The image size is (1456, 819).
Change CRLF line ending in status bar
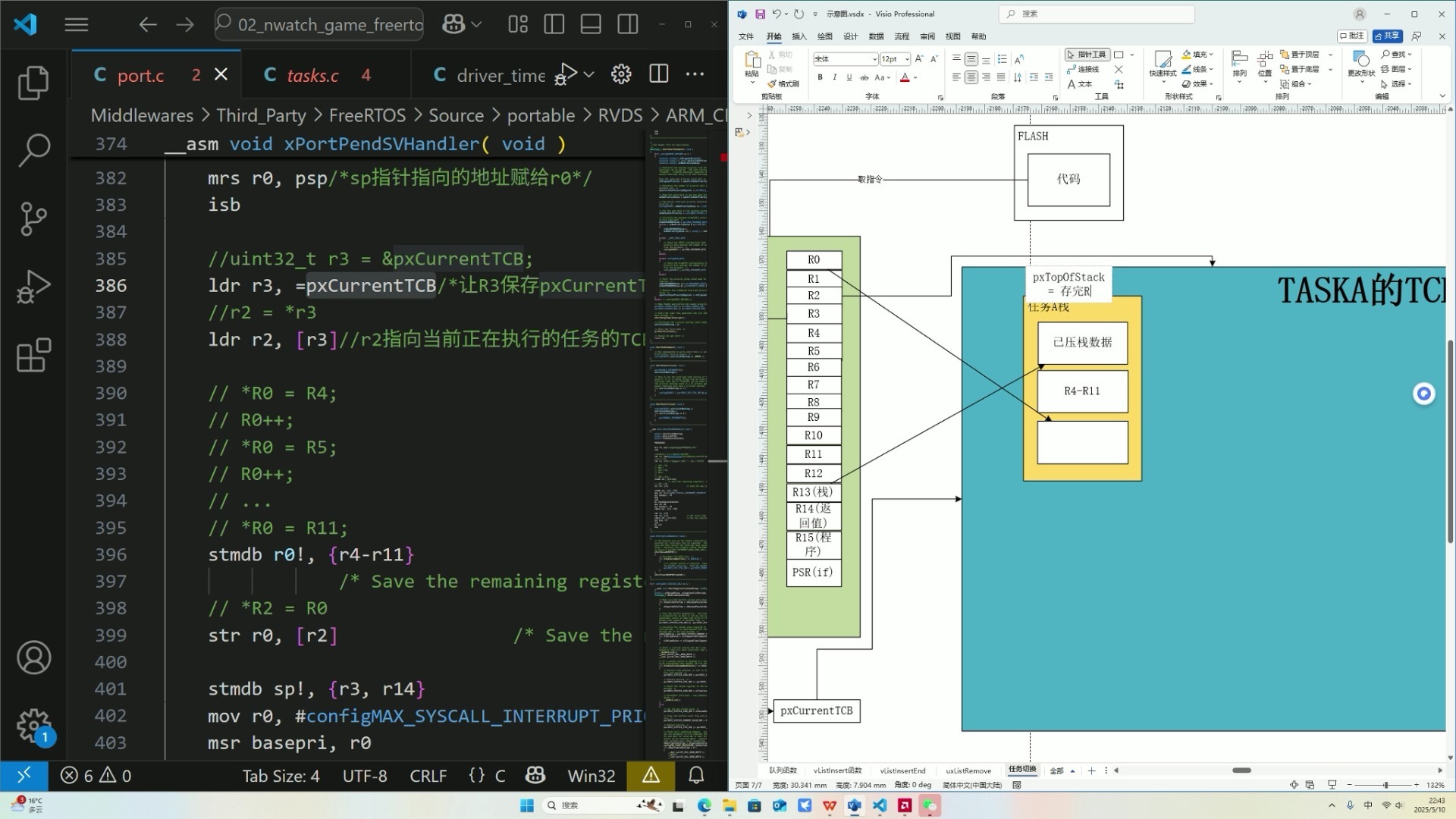(428, 776)
